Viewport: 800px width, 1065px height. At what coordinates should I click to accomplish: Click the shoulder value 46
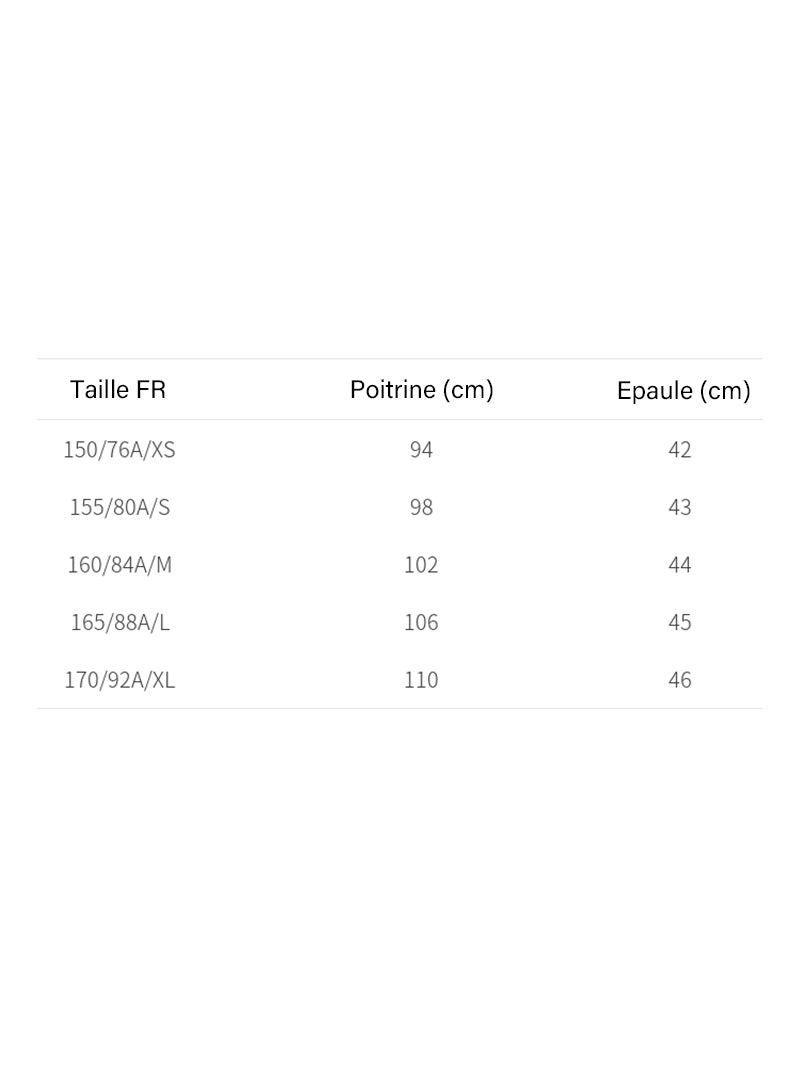[x=680, y=680]
